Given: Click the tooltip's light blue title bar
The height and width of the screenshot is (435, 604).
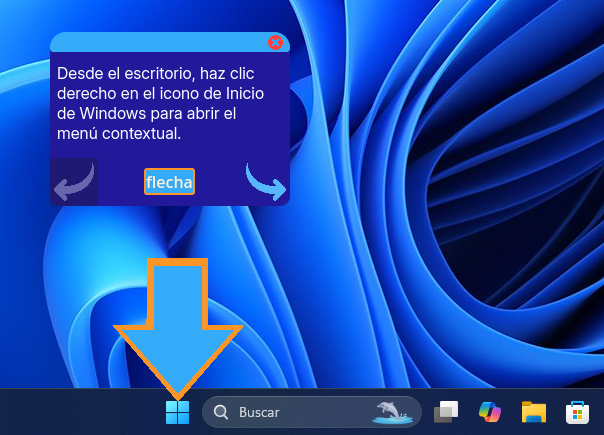Looking at the screenshot, I should pos(150,43).
